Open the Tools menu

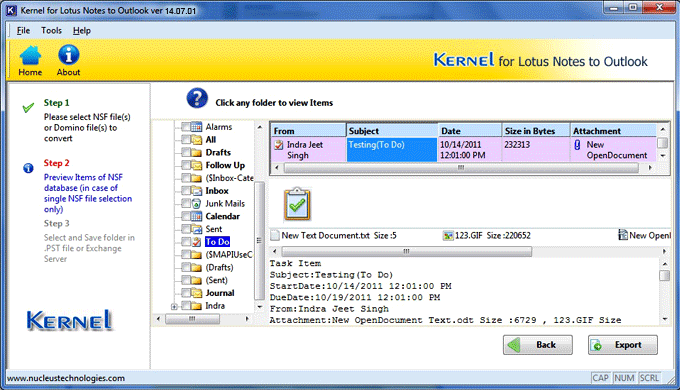coord(51,30)
